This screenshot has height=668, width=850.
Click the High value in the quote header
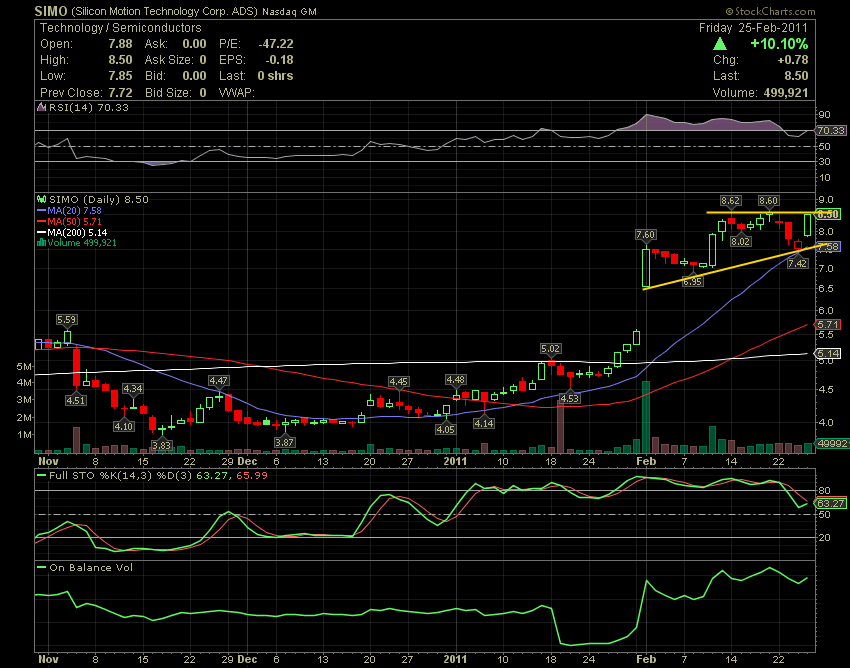point(120,60)
